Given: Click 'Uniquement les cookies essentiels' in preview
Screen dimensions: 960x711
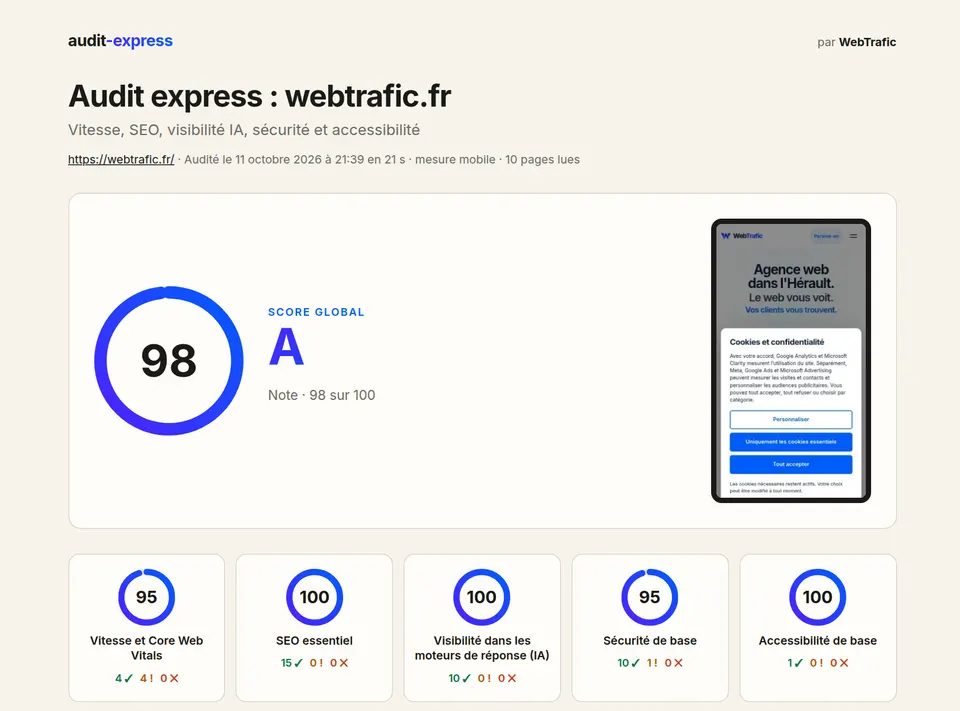Looking at the screenshot, I should point(790,442).
